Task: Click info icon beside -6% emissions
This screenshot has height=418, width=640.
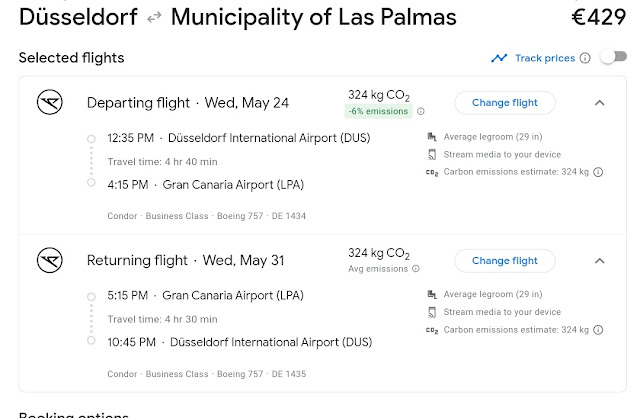Action: click(421, 111)
